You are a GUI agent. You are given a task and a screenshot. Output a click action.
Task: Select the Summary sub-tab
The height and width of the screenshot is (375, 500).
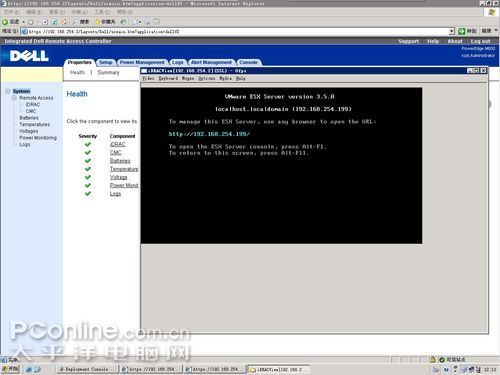(108, 72)
